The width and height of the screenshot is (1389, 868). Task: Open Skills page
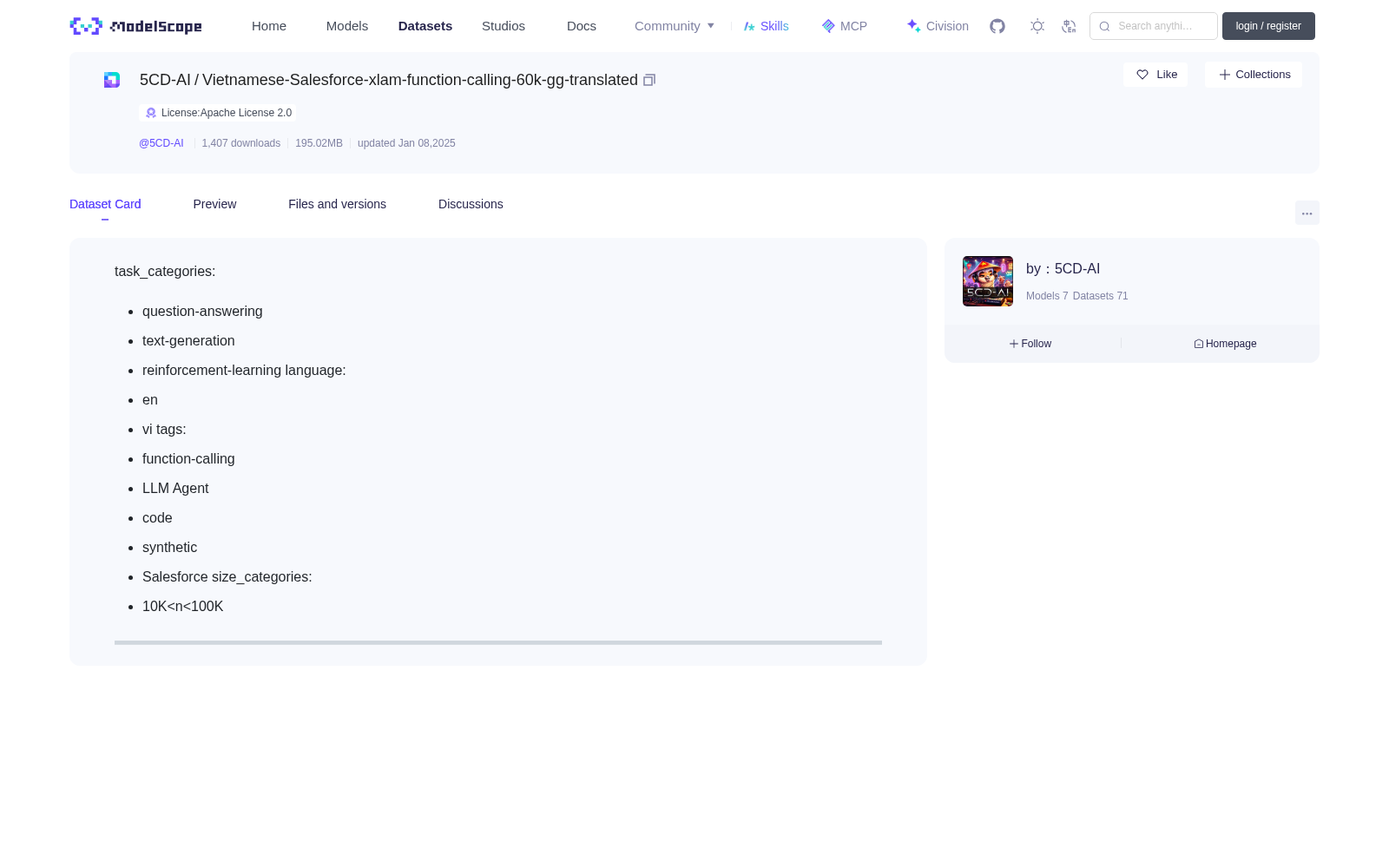[x=766, y=26]
